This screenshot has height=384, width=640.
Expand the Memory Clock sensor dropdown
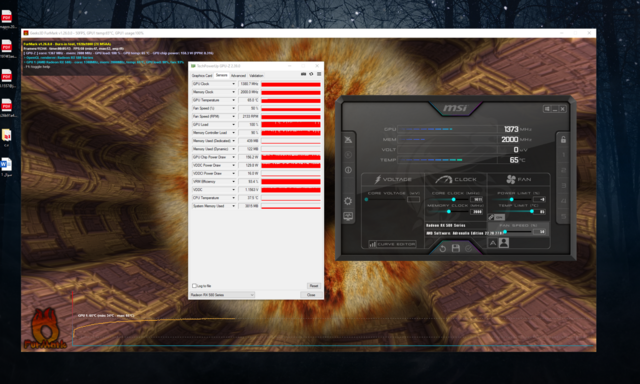[x=233, y=92]
